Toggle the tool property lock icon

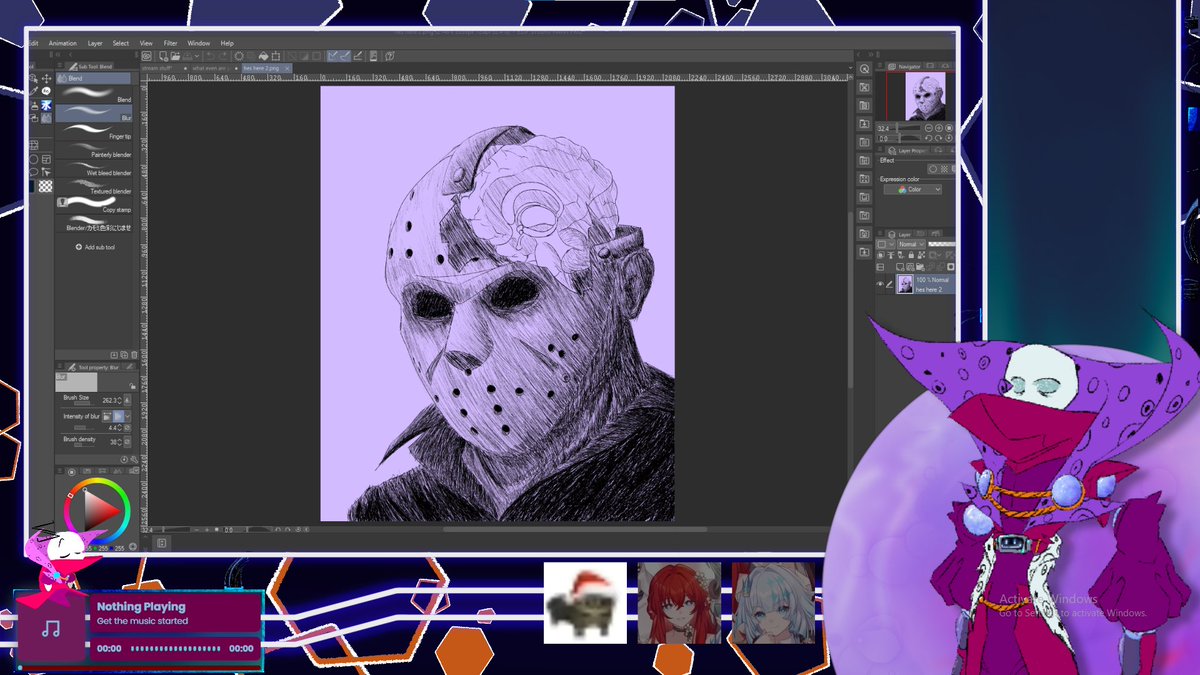pos(132,386)
